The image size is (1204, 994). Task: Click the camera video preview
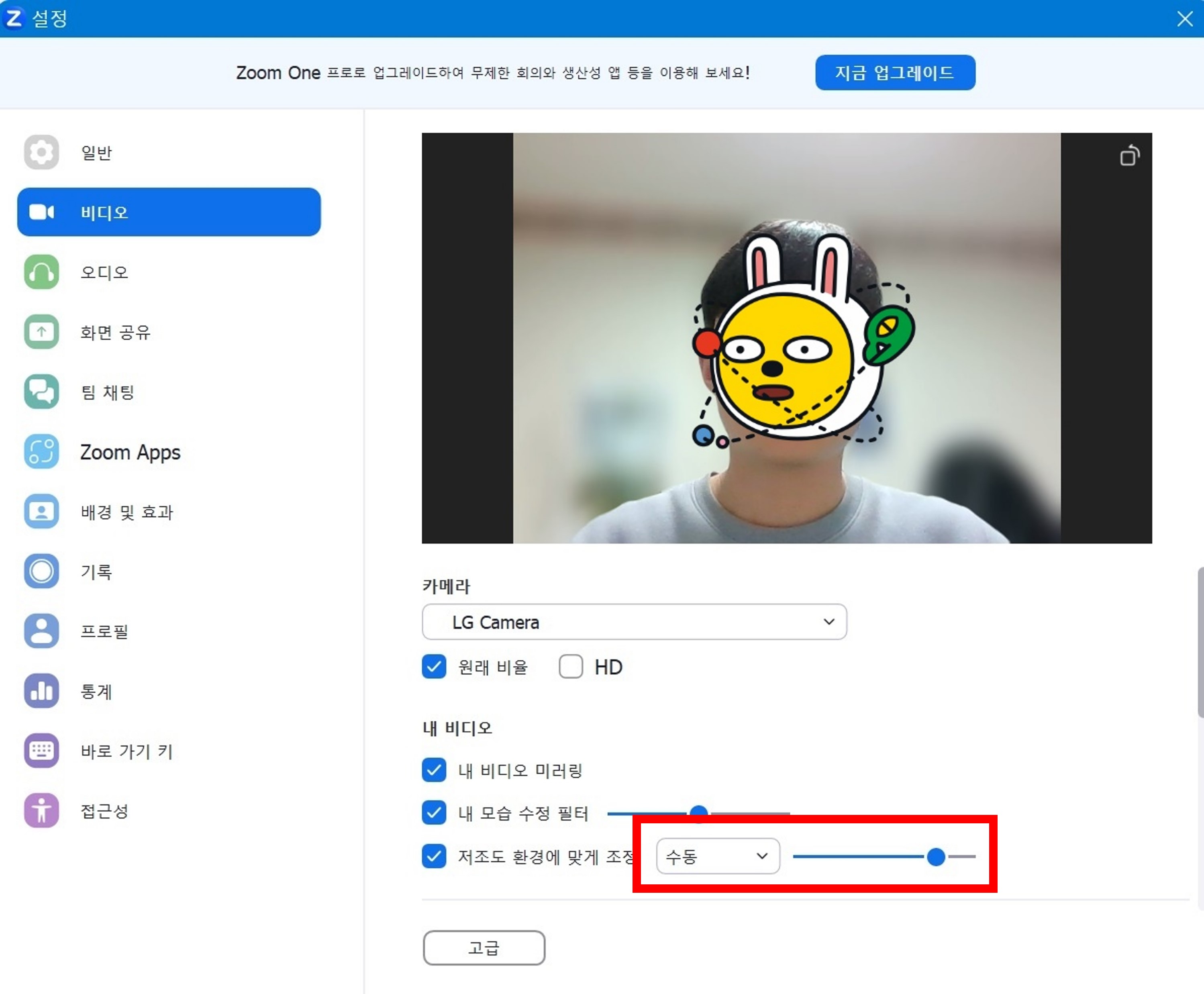(787, 338)
